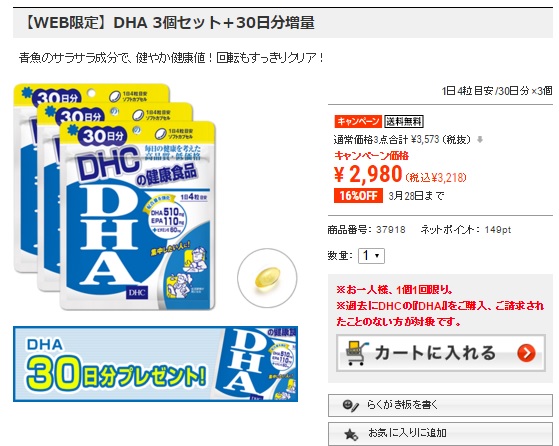Click the shopping cart icon on the カートに入れる button
Screen dimensions: 559x446
pyautogui.click(x=357, y=353)
